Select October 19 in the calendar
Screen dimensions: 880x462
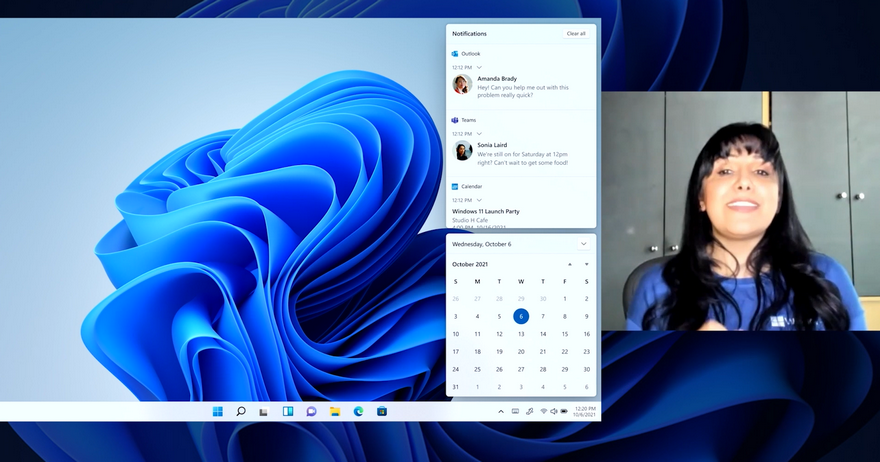[x=499, y=352]
